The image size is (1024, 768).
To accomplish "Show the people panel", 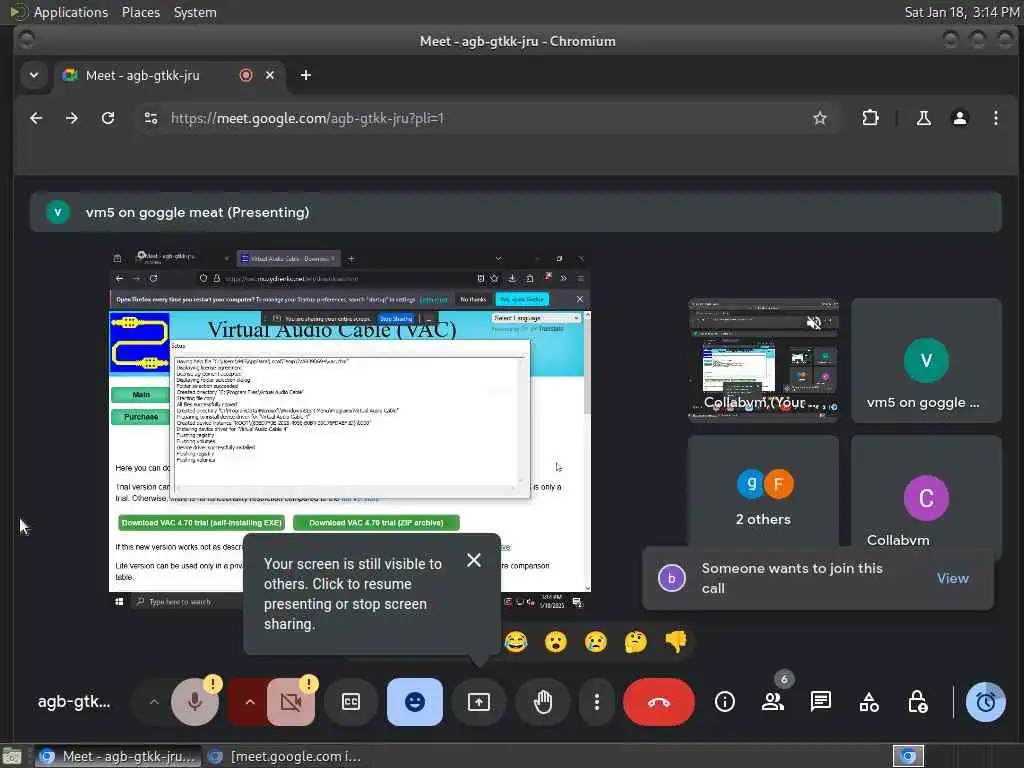I will click(x=773, y=702).
